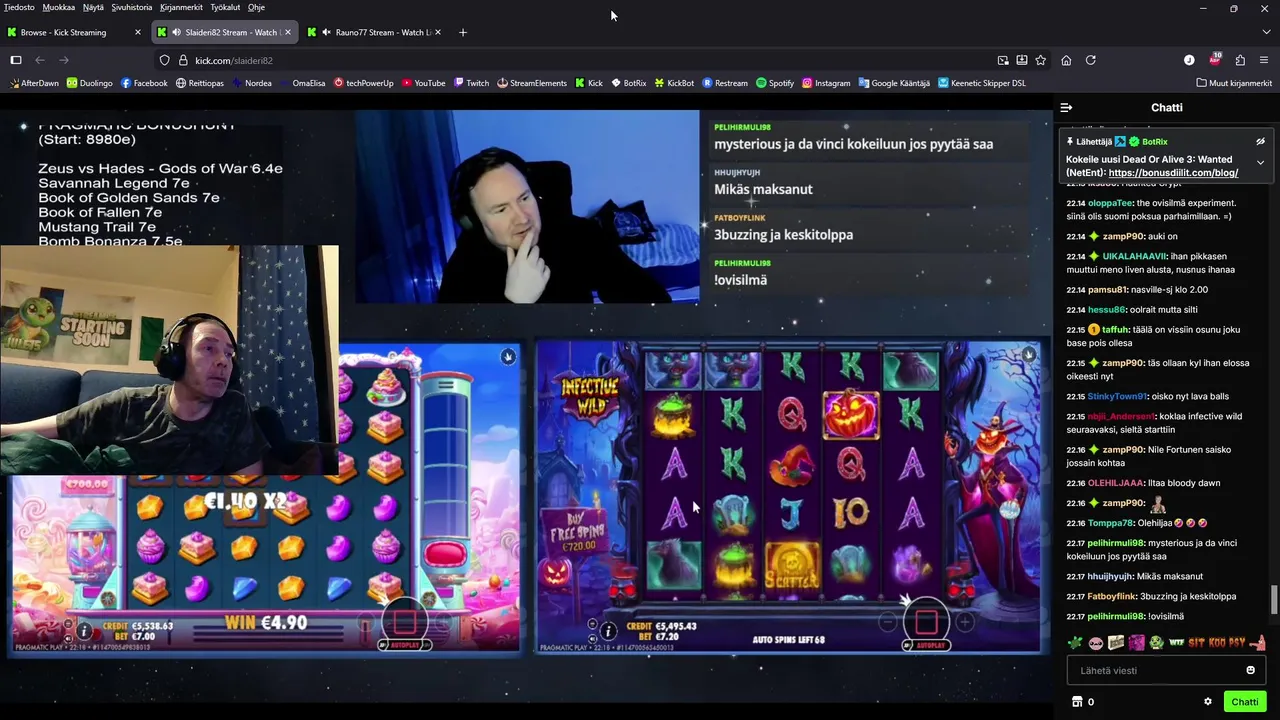
Task: Open the chat shop points icon
Action: tap(1077, 702)
